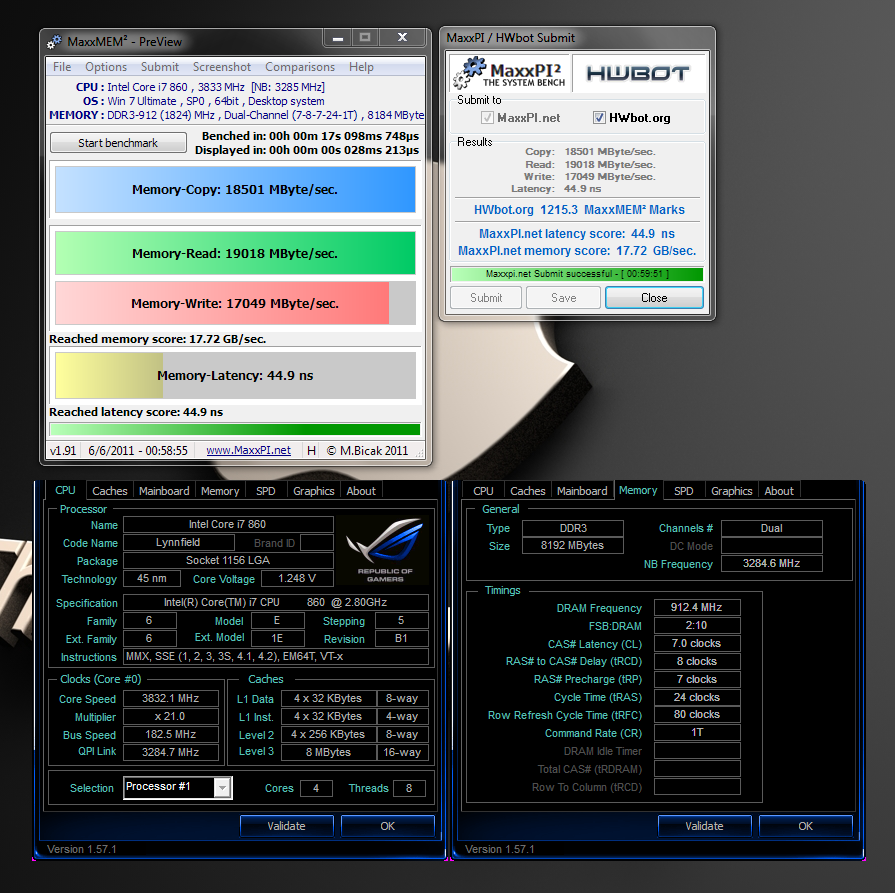Start the memory benchmark

pyautogui.click(x=118, y=143)
